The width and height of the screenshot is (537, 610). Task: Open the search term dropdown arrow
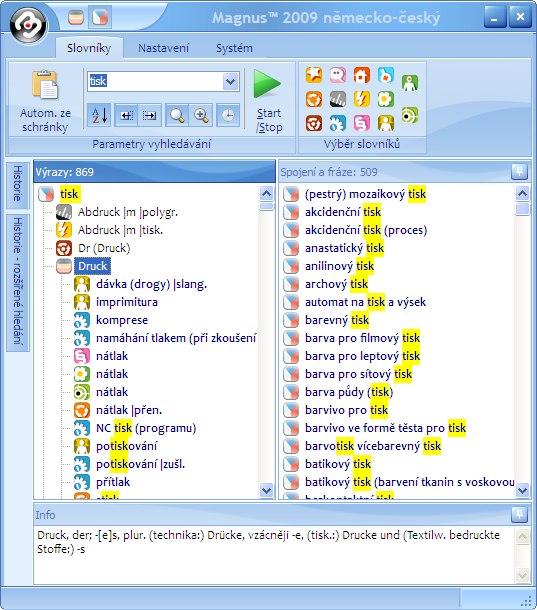click(230, 82)
